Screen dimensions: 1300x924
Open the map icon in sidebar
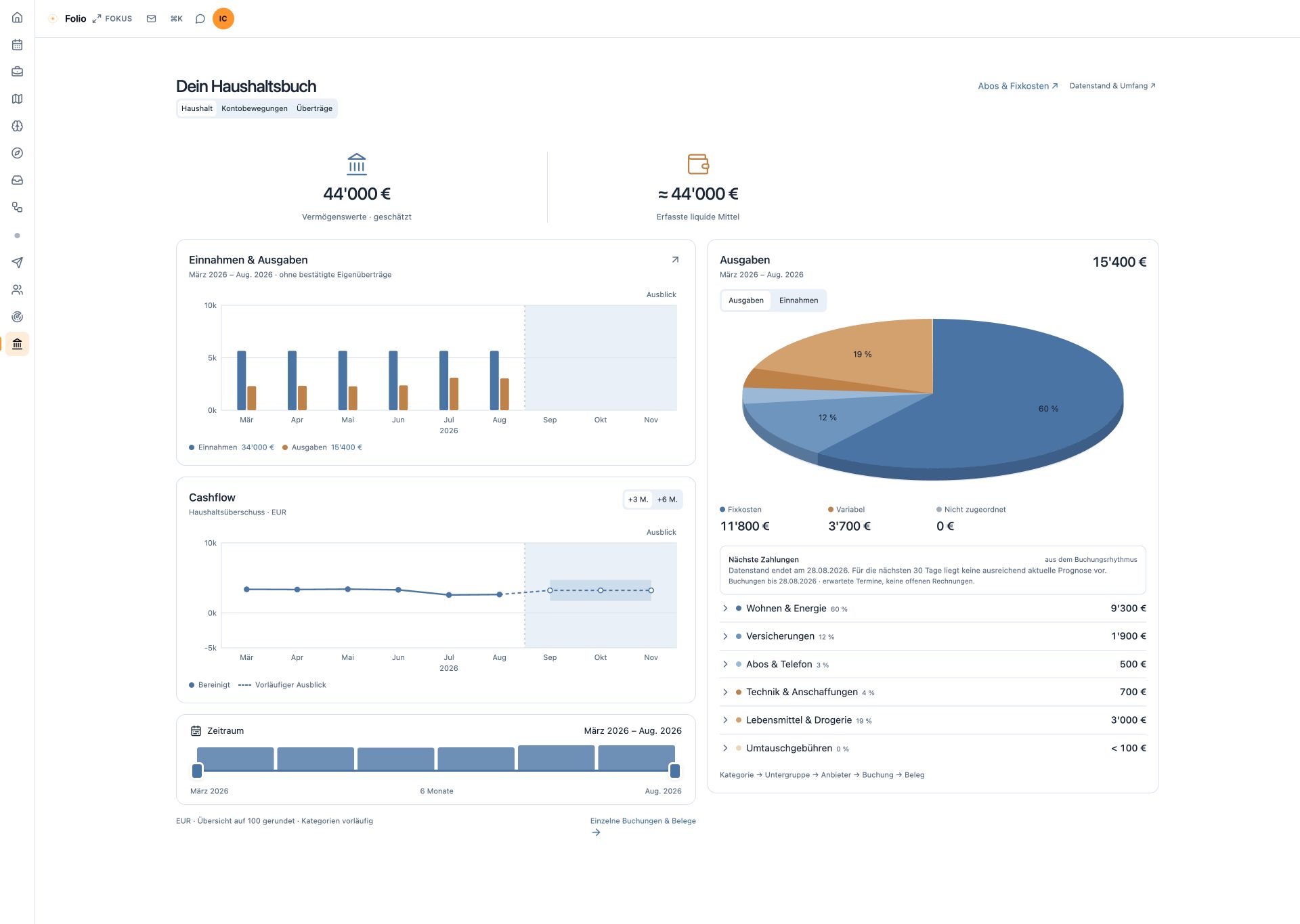[18, 99]
